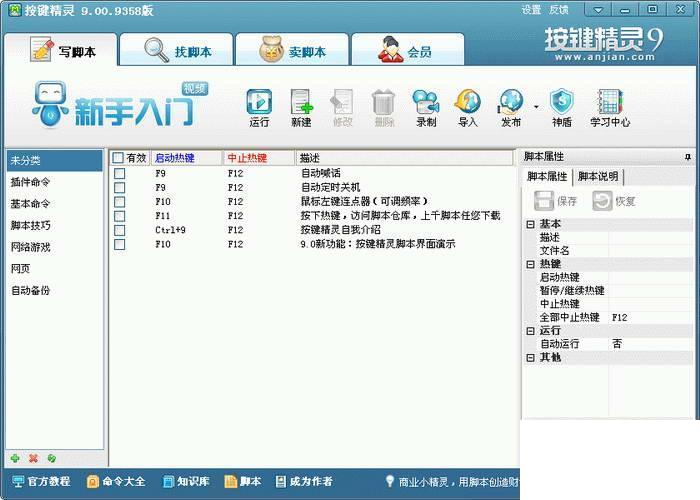Delete category with red X icon

[x=33, y=458]
